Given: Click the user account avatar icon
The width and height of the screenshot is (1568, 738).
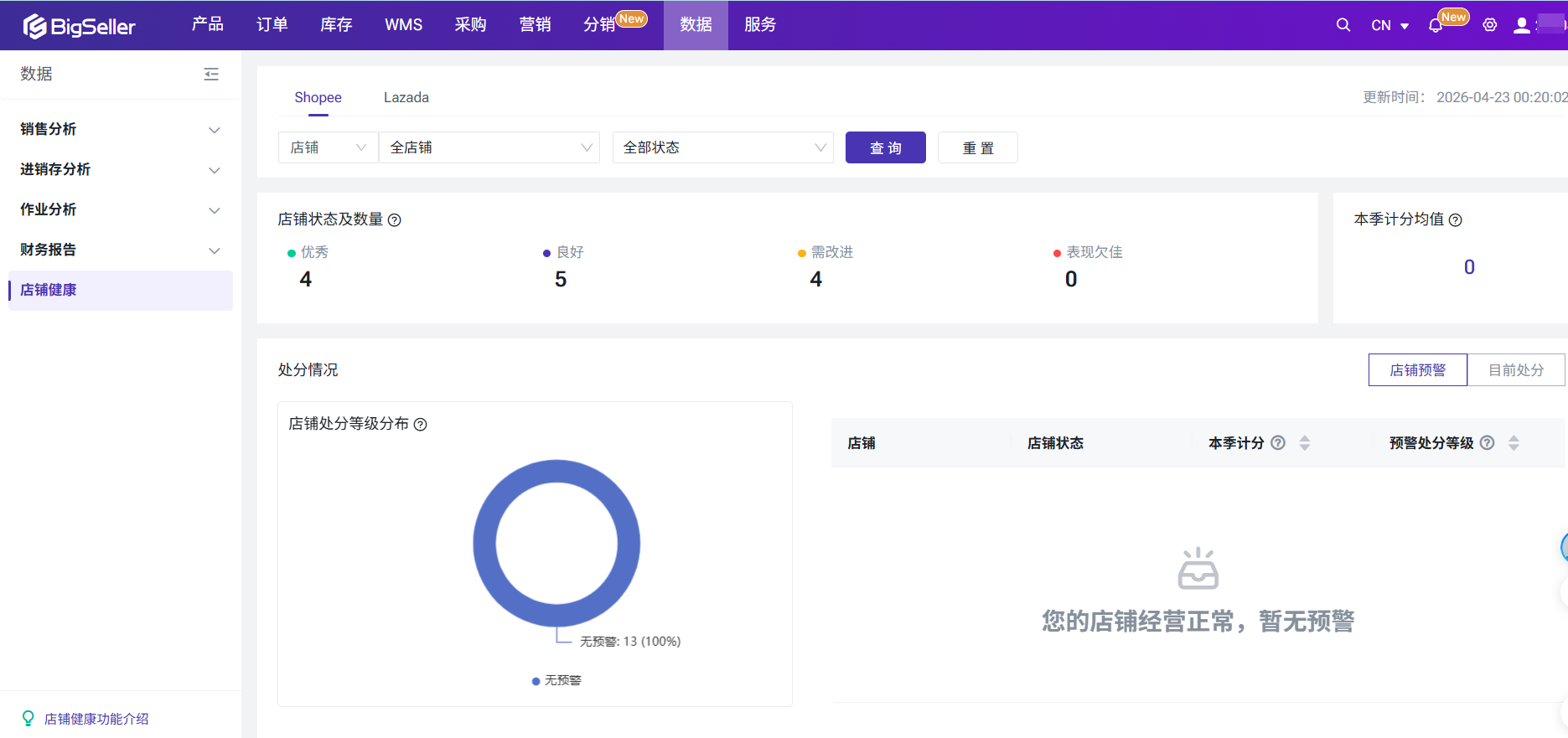Looking at the screenshot, I should pyautogui.click(x=1521, y=25).
